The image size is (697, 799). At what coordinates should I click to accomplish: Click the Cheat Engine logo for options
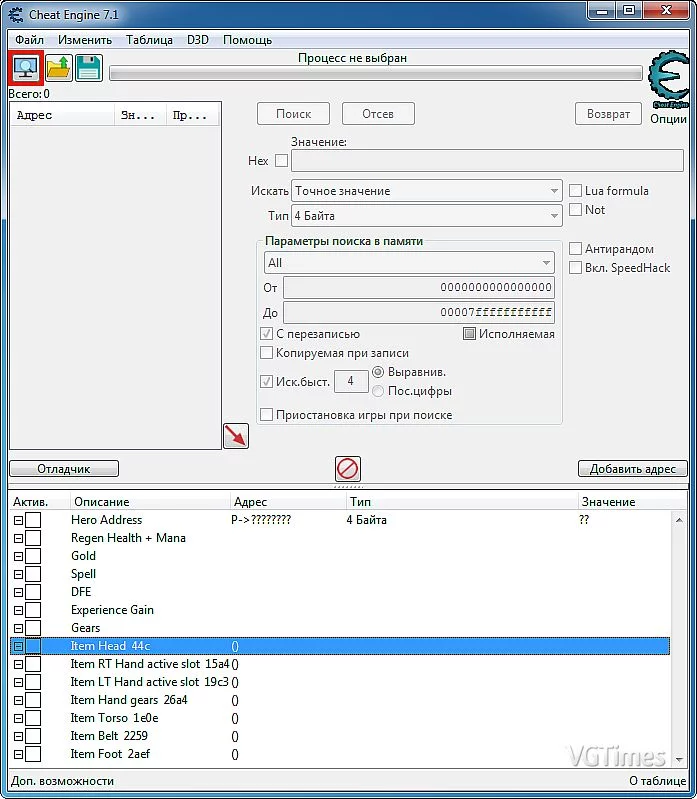[x=669, y=78]
